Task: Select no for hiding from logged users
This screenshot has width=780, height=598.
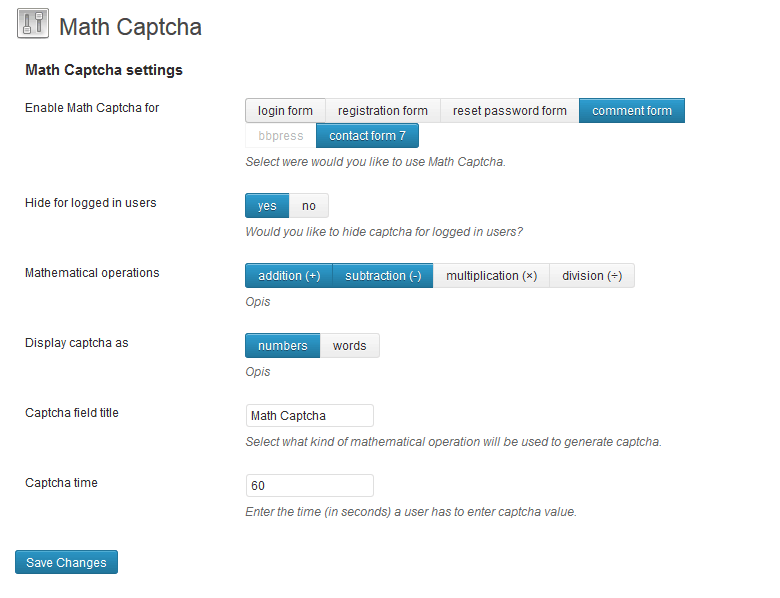Action: tap(309, 206)
